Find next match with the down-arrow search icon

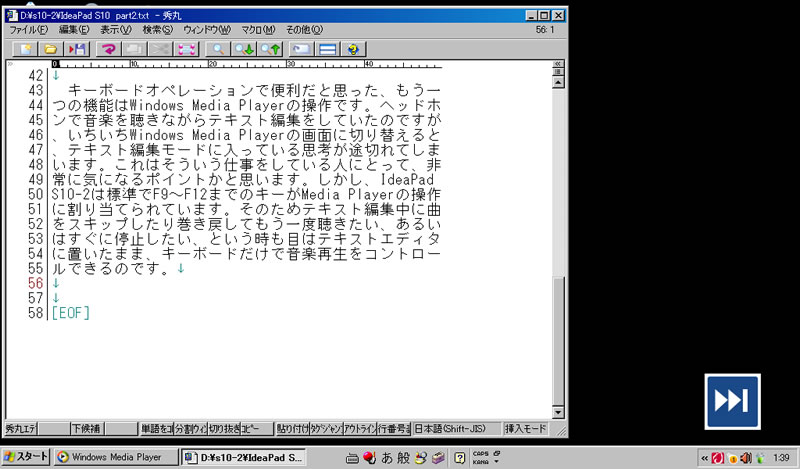243,48
